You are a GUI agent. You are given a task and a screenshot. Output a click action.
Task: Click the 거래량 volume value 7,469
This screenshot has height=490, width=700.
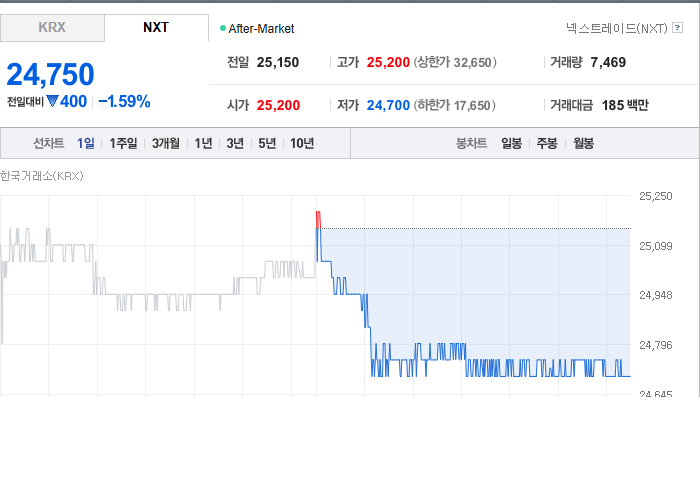[x=608, y=62]
